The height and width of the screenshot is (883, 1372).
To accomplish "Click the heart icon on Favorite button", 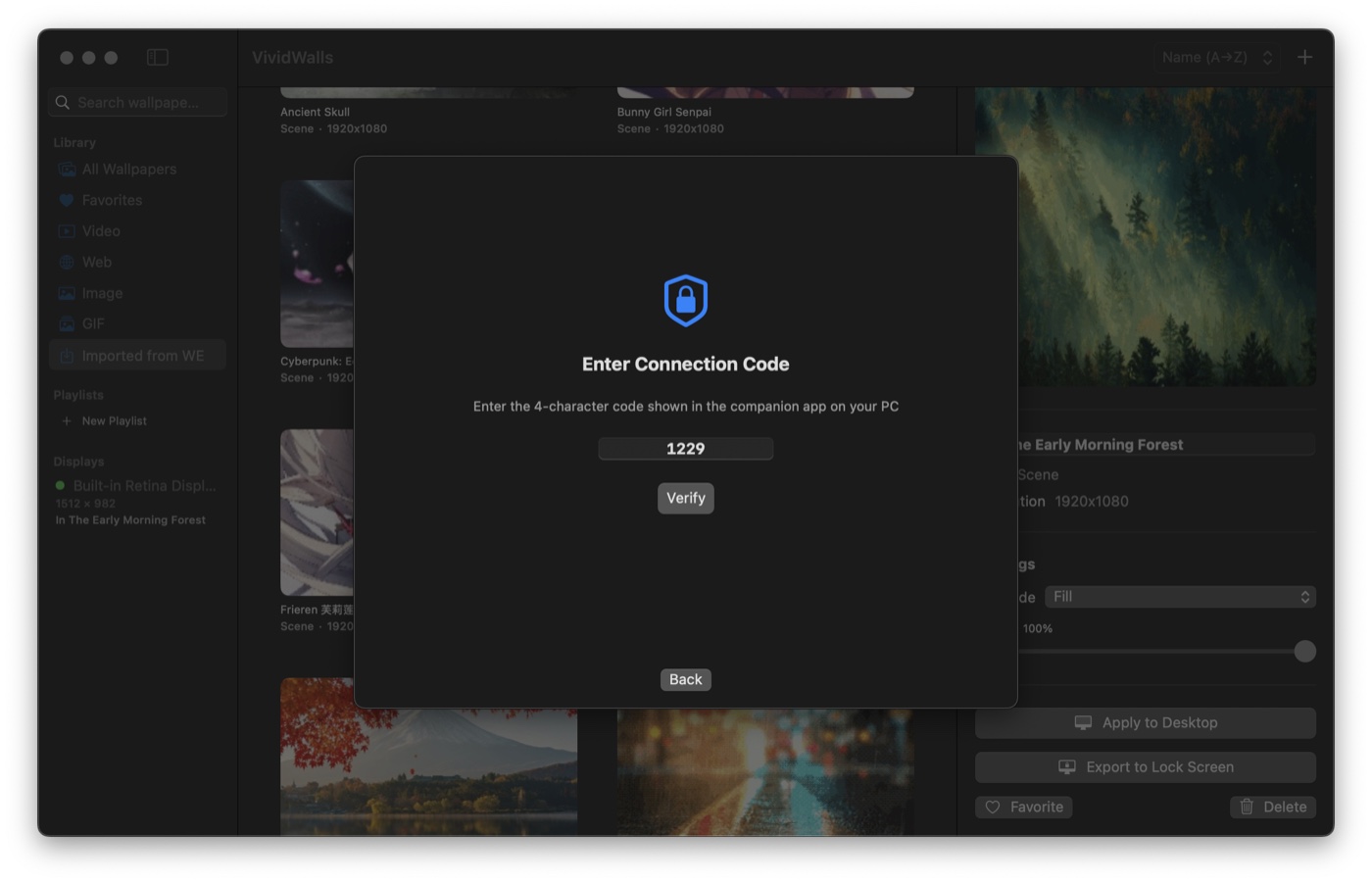I will coord(993,807).
